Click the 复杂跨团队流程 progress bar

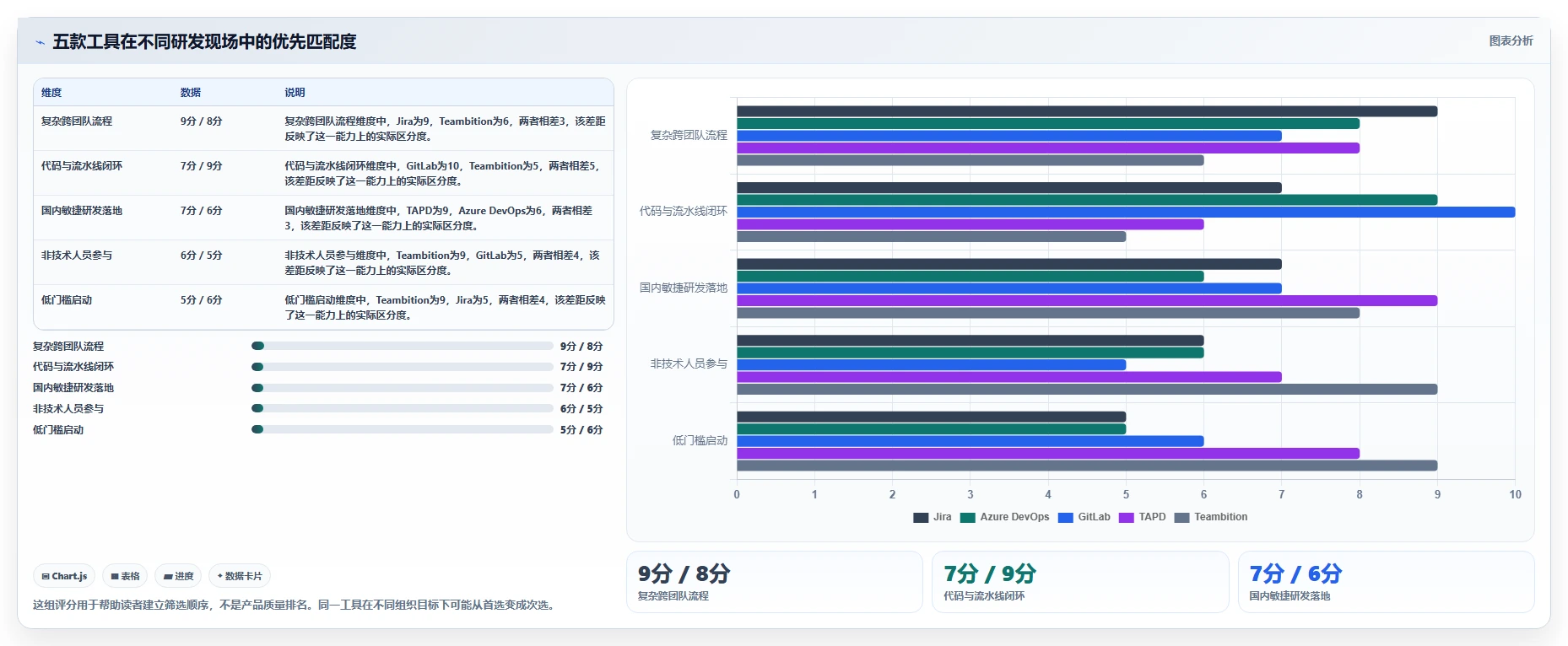pos(403,346)
